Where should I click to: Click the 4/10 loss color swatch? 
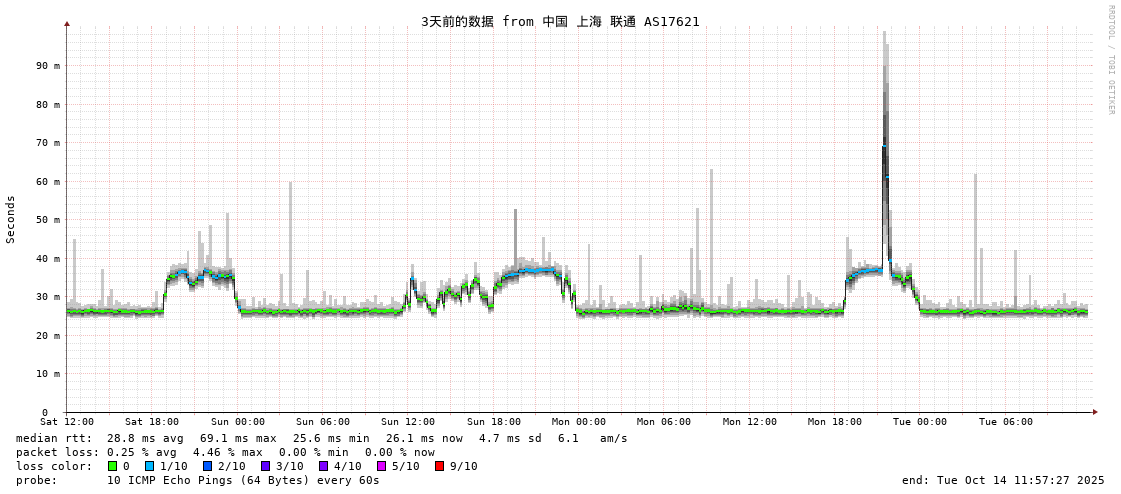323,466
